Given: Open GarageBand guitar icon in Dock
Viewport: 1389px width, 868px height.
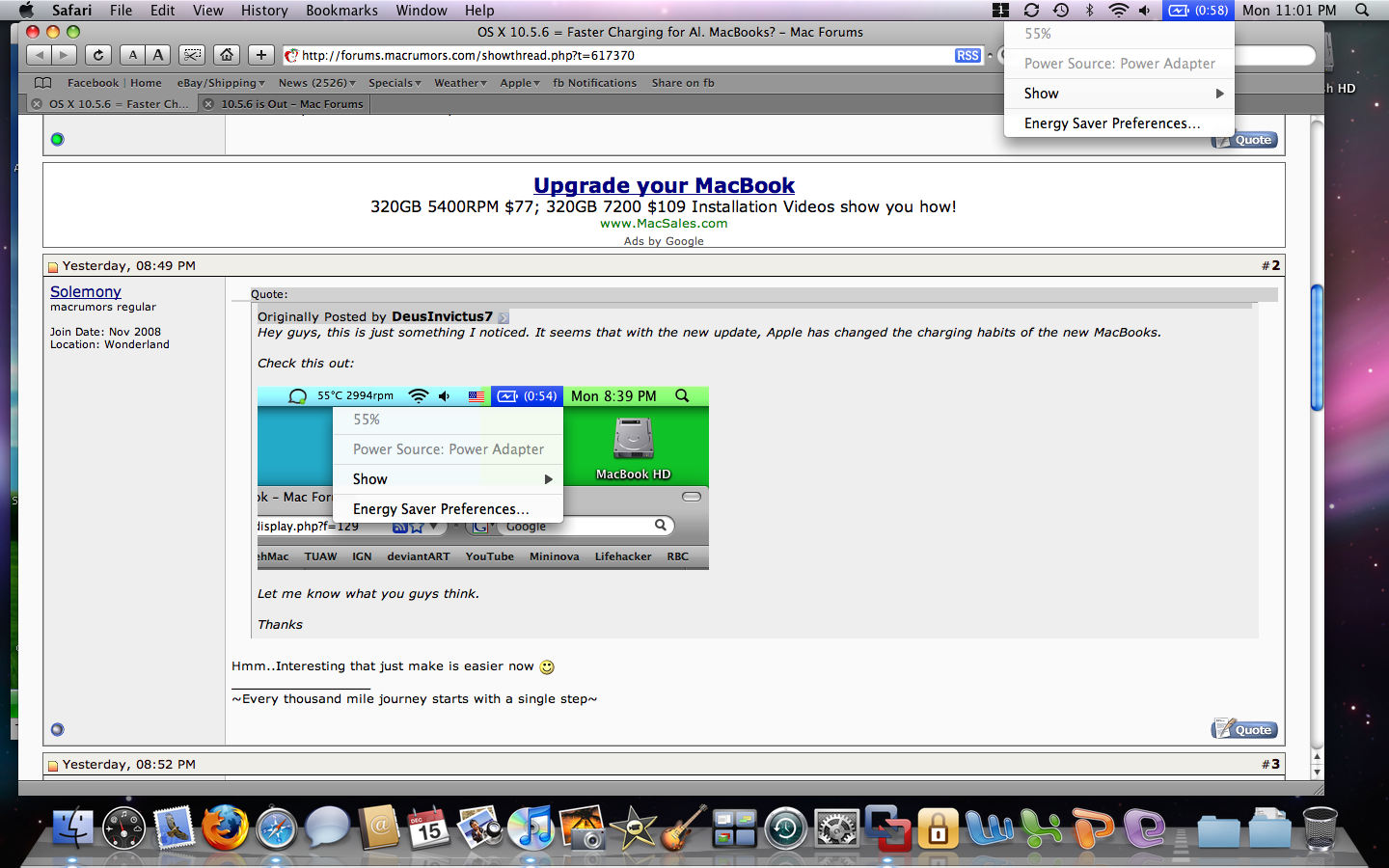Looking at the screenshot, I should click(x=684, y=827).
